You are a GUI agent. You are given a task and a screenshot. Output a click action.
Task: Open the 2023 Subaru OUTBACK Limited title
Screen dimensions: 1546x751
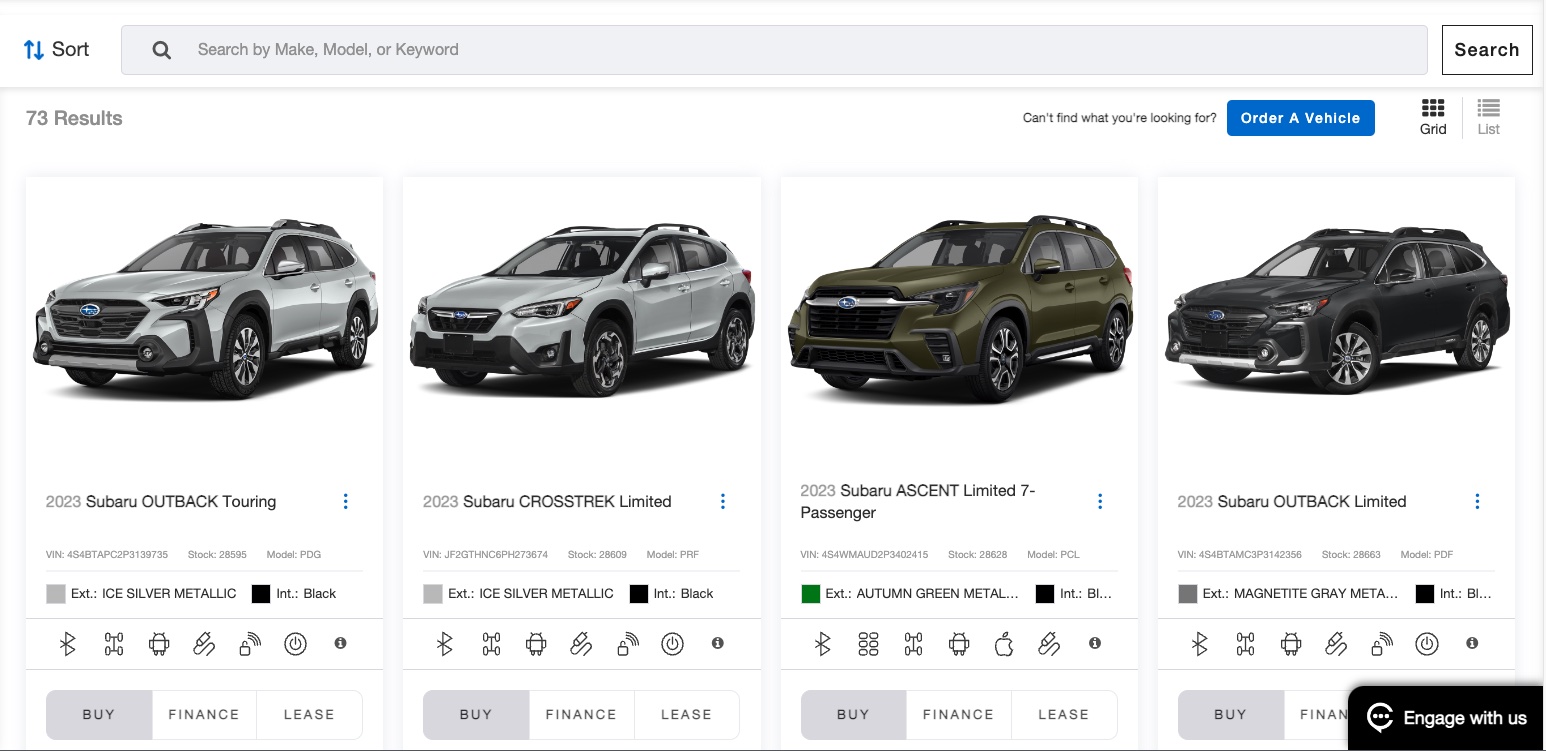(x=1292, y=501)
